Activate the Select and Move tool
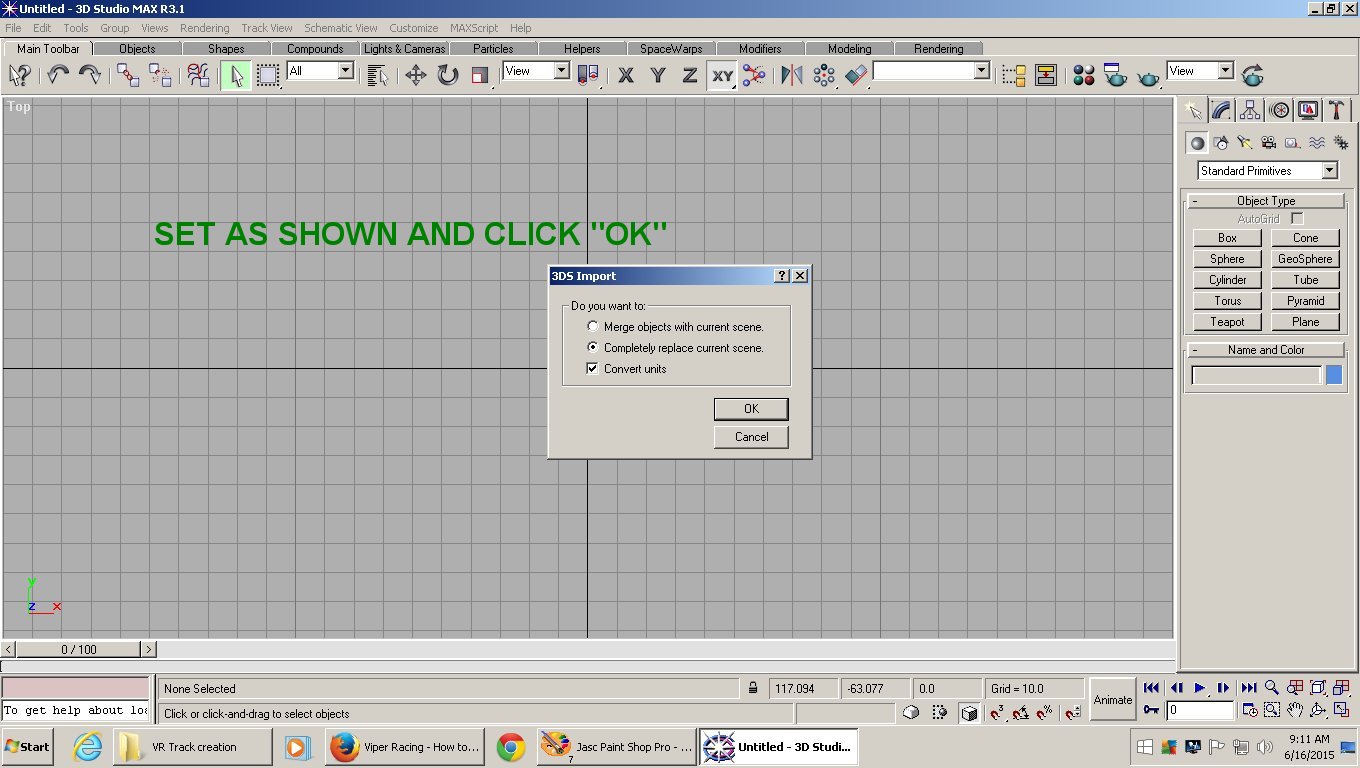This screenshot has height=768, width=1360. point(416,75)
